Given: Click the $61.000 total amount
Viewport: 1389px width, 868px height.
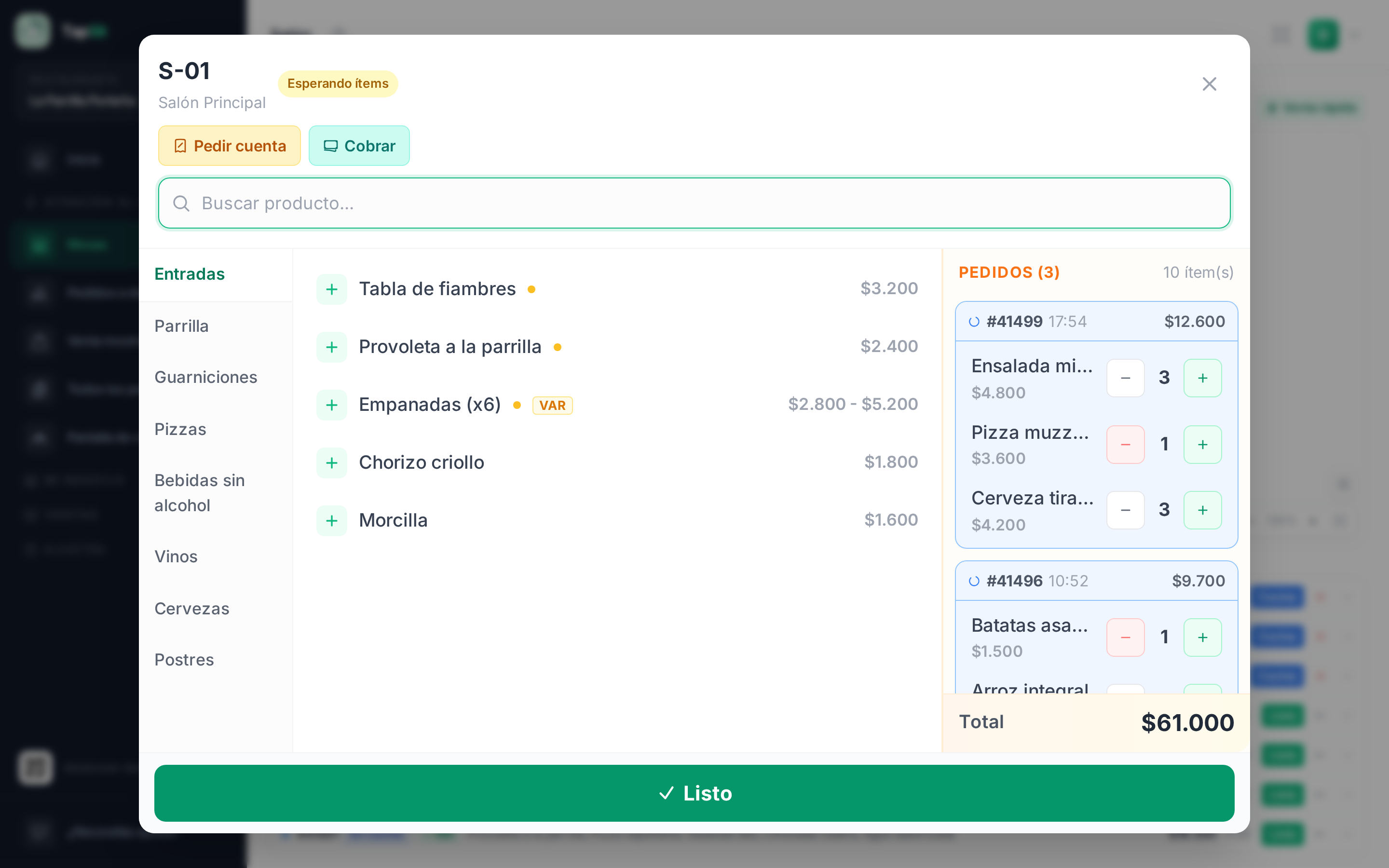Looking at the screenshot, I should (x=1187, y=723).
